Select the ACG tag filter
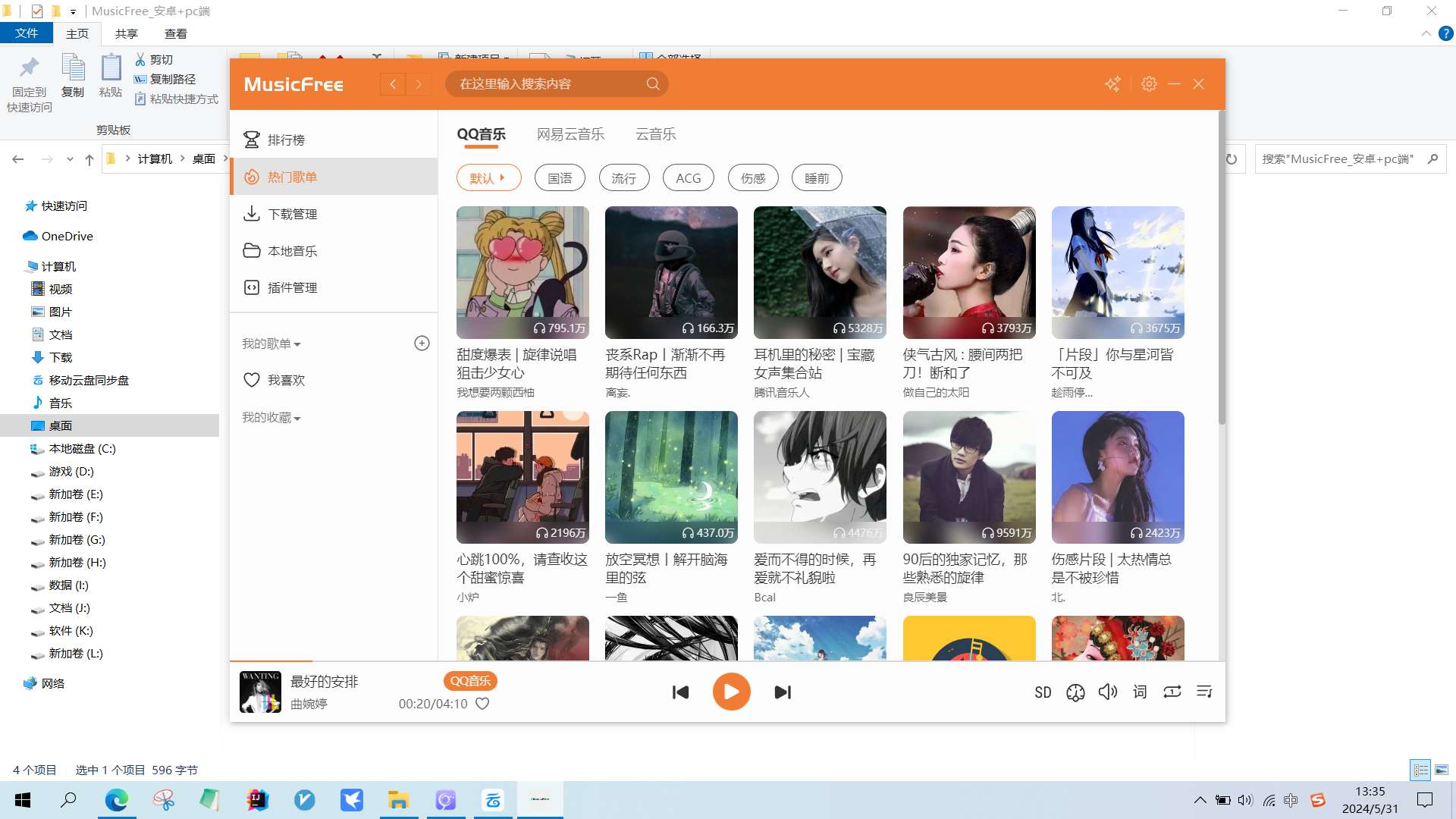Image resolution: width=1456 pixels, height=819 pixels. point(688,178)
